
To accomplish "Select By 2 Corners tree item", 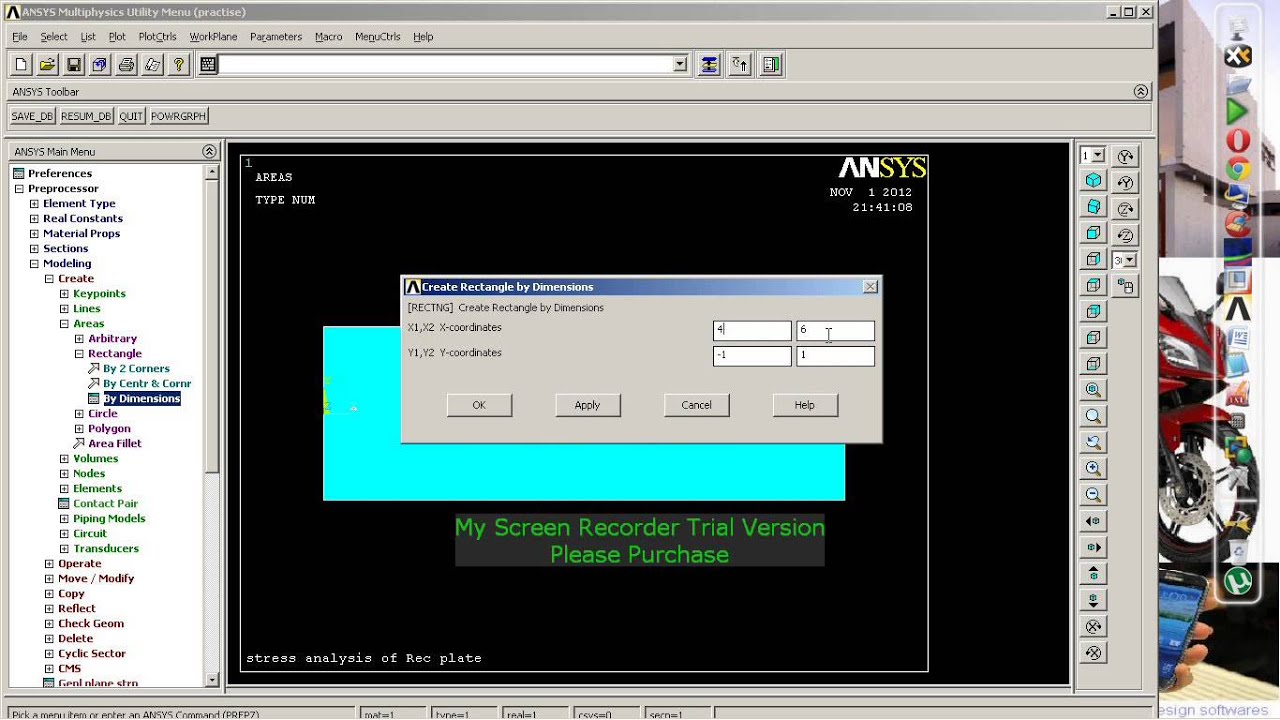I will tap(136, 368).
